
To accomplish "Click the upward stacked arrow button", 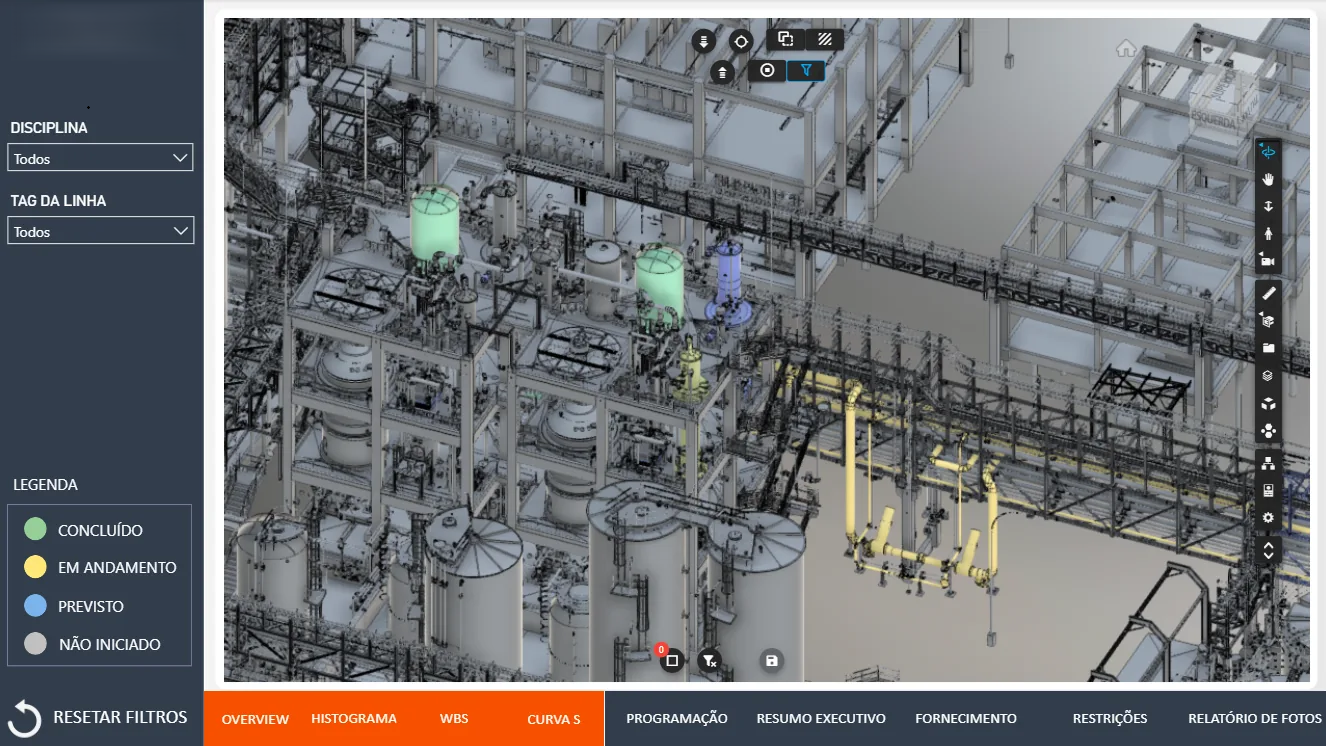I will [x=722, y=72].
